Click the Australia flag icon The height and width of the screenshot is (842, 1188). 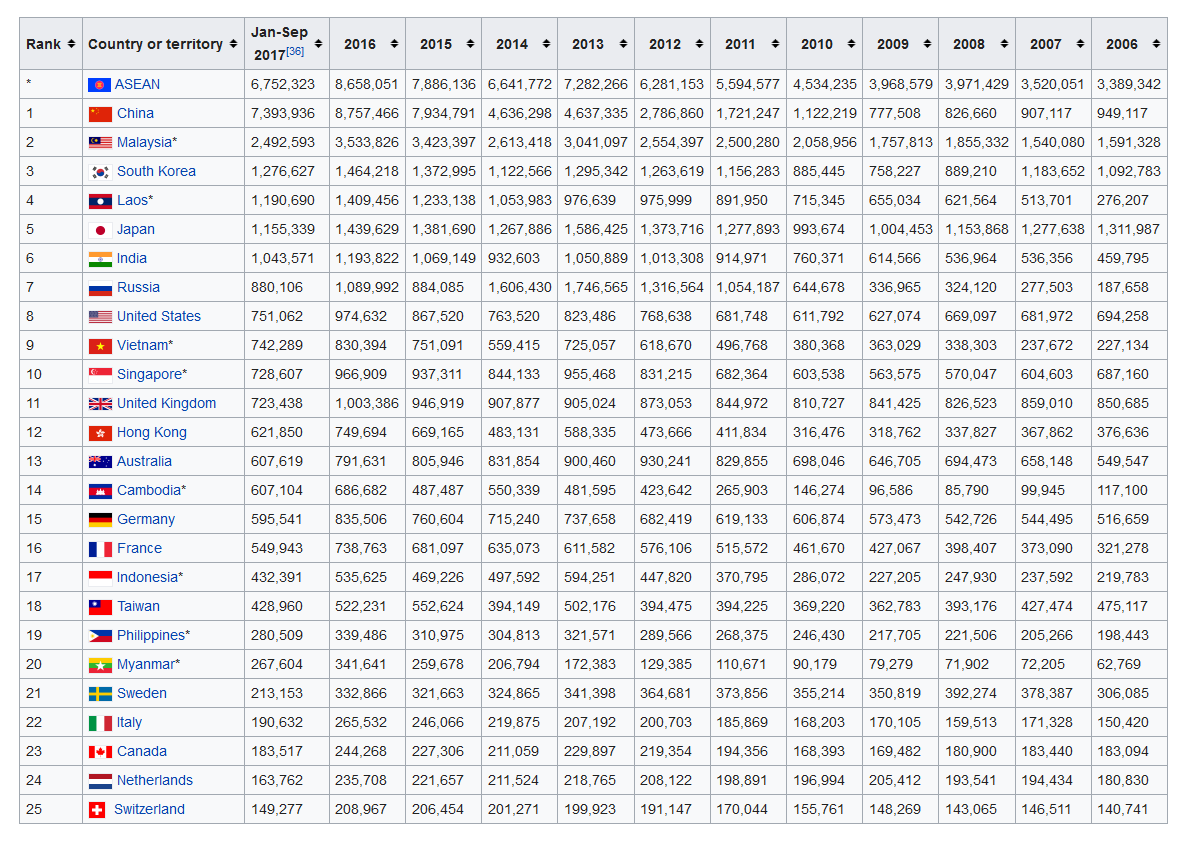tap(100, 462)
